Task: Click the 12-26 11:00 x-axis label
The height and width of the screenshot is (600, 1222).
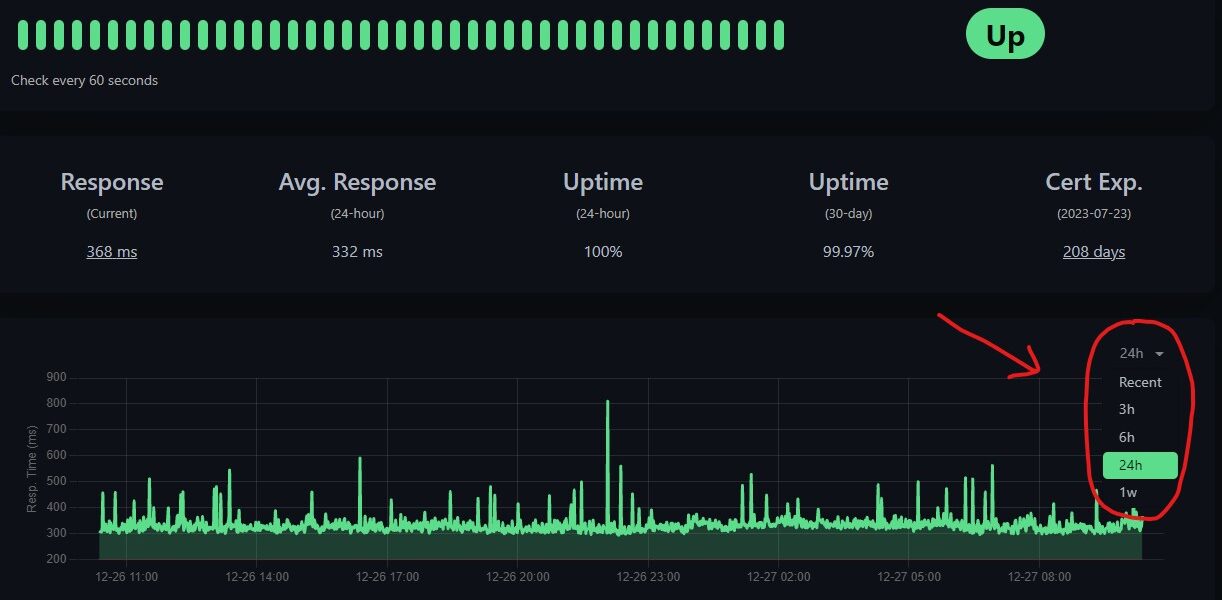Action: [x=126, y=577]
